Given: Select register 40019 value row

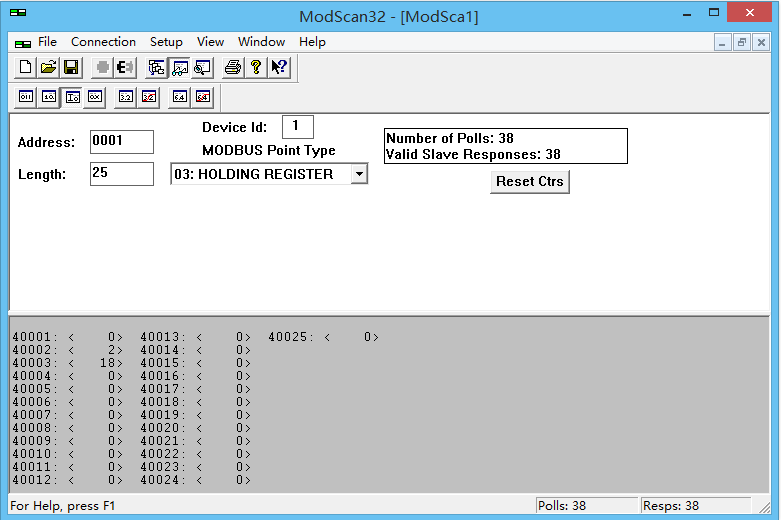Looking at the screenshot, I should pyautogui.click(x=196, y=415).
